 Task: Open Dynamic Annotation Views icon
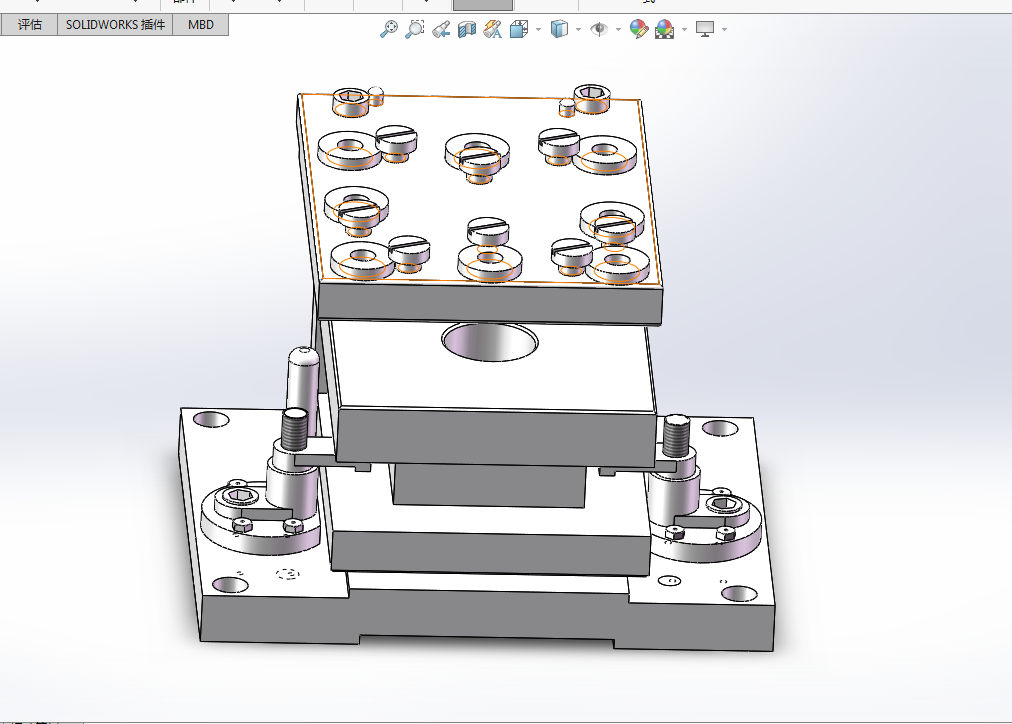492,29
